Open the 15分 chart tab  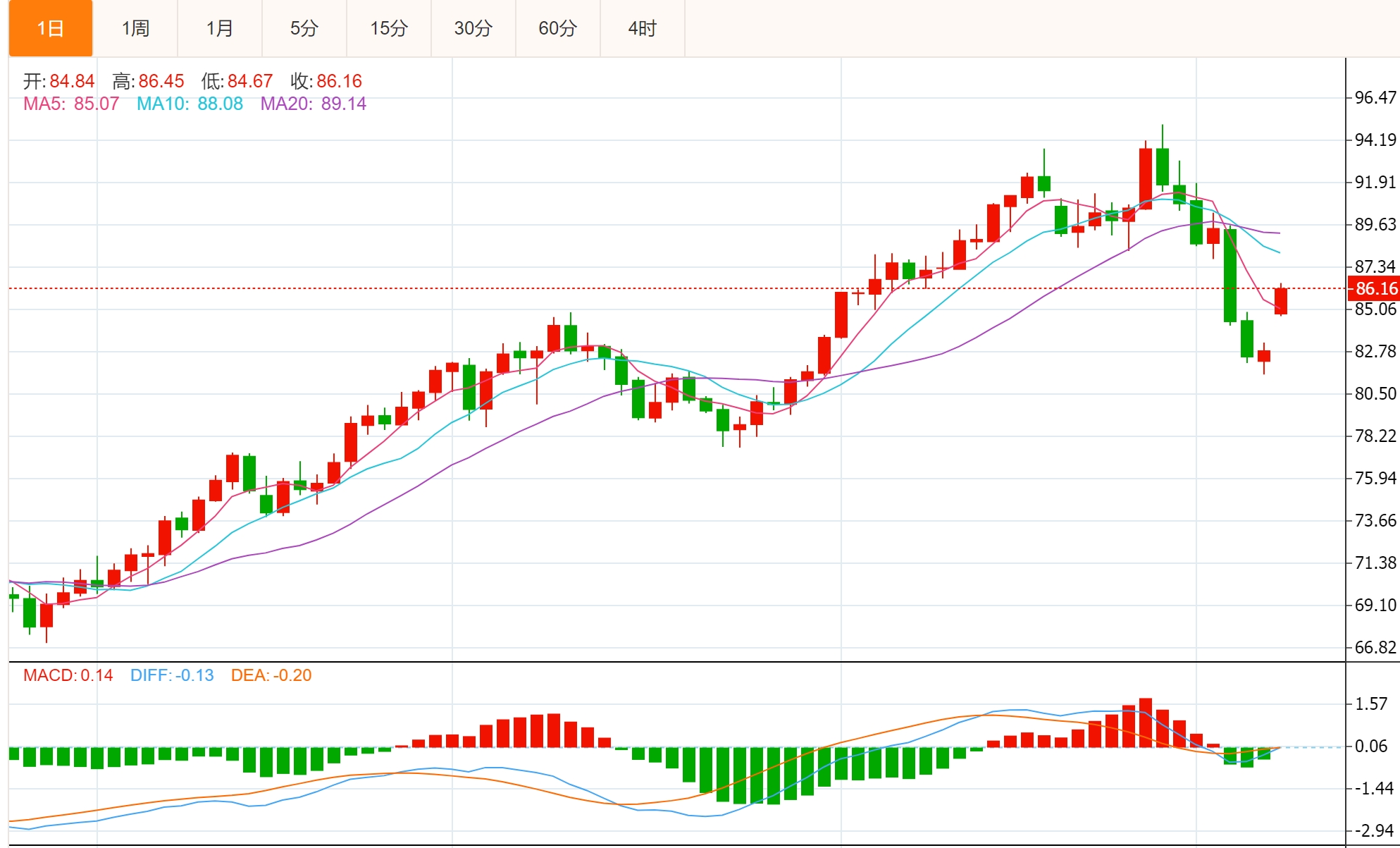coord(389,28)
